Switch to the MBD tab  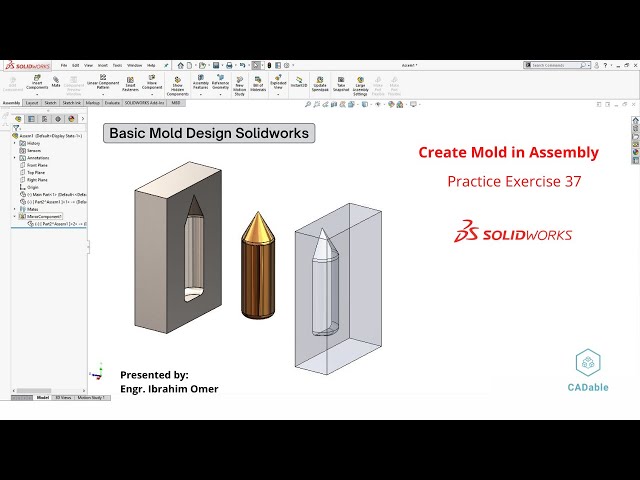tap(176, 103)
